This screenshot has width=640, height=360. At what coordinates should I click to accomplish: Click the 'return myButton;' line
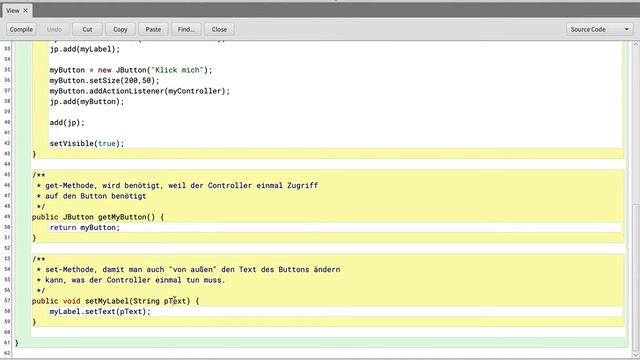point(85,228)
